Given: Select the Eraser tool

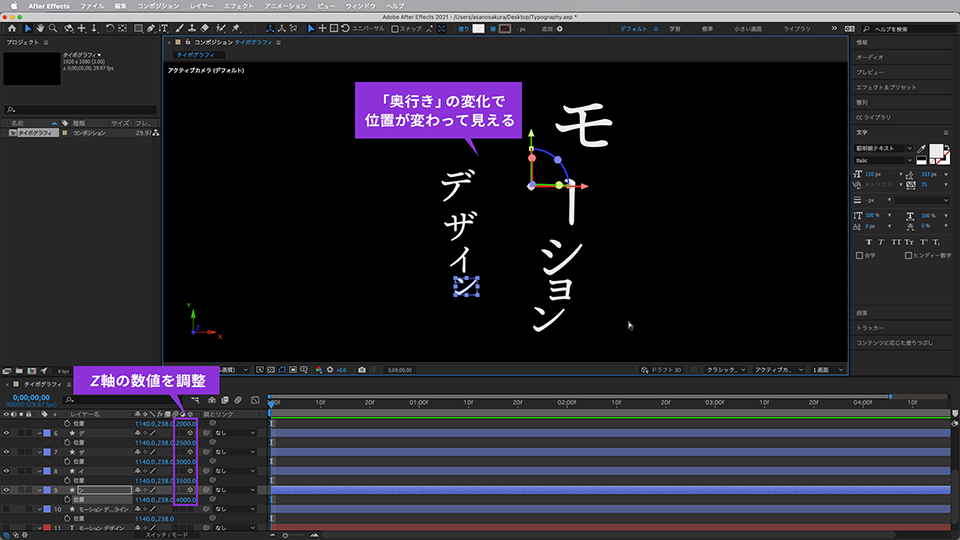Looking at the screenshot, I should click(204, 28).
